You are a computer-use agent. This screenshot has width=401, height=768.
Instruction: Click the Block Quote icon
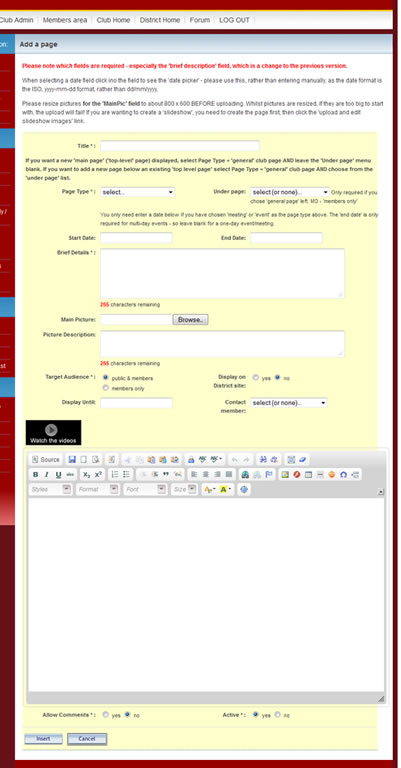166,475
